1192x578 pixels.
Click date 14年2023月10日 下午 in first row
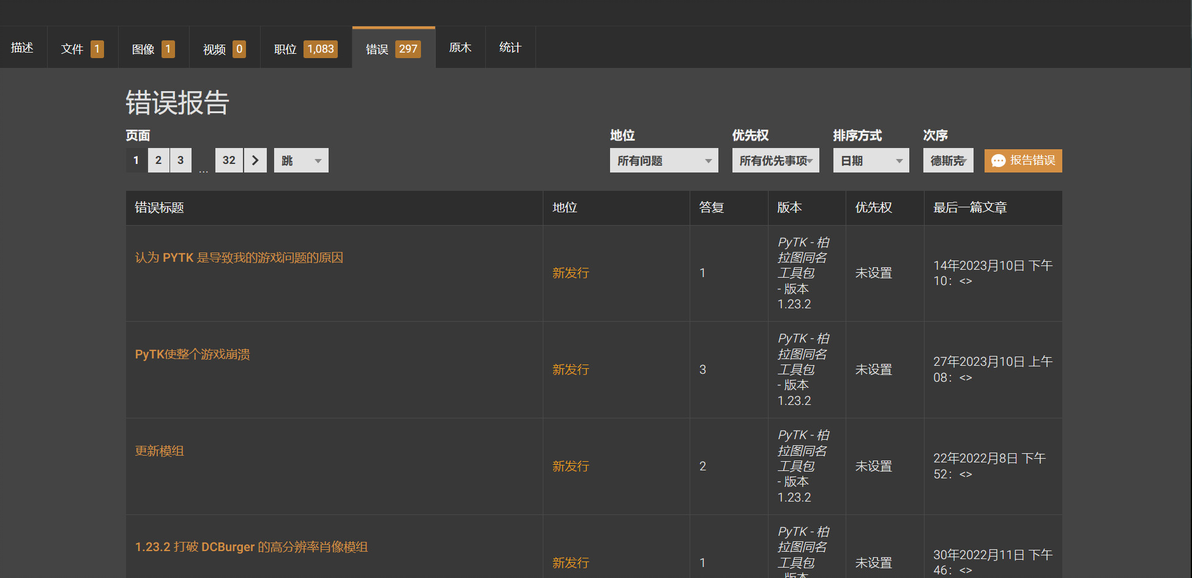(993, 273)
